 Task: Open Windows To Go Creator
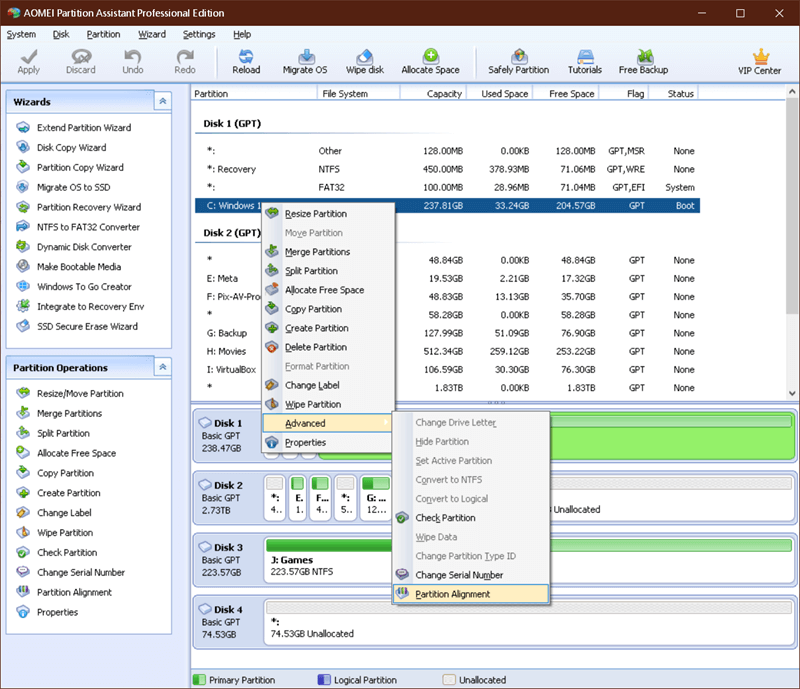[84, 287]
